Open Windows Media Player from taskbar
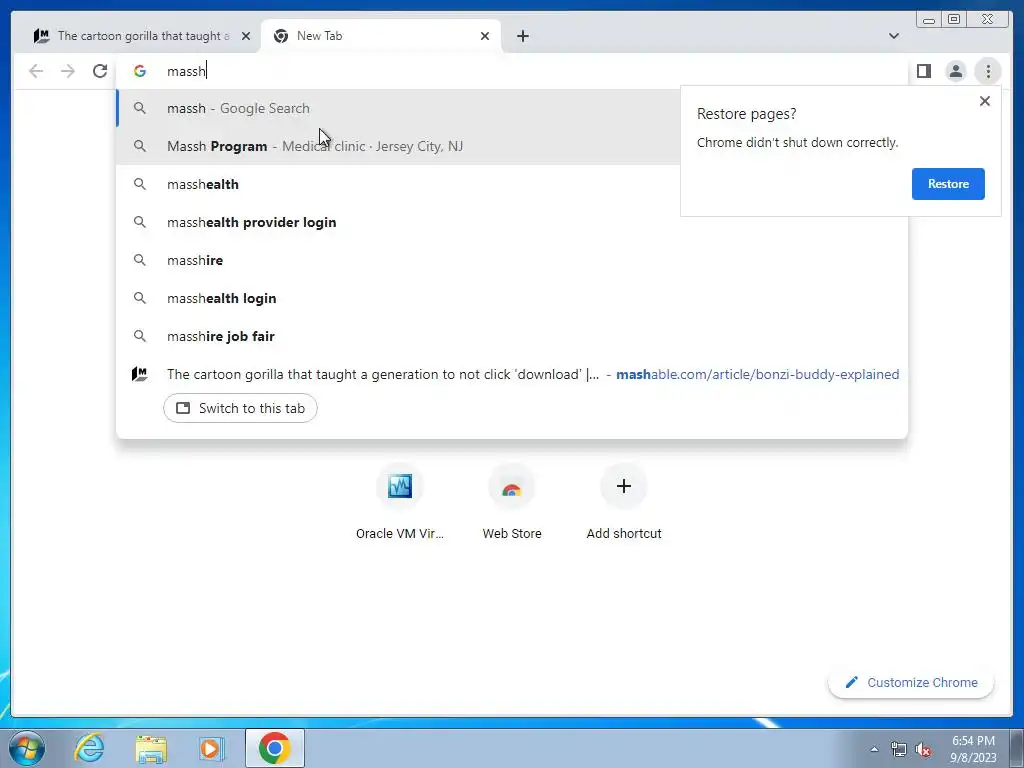The image size is (1024, 768). point(212,748)
